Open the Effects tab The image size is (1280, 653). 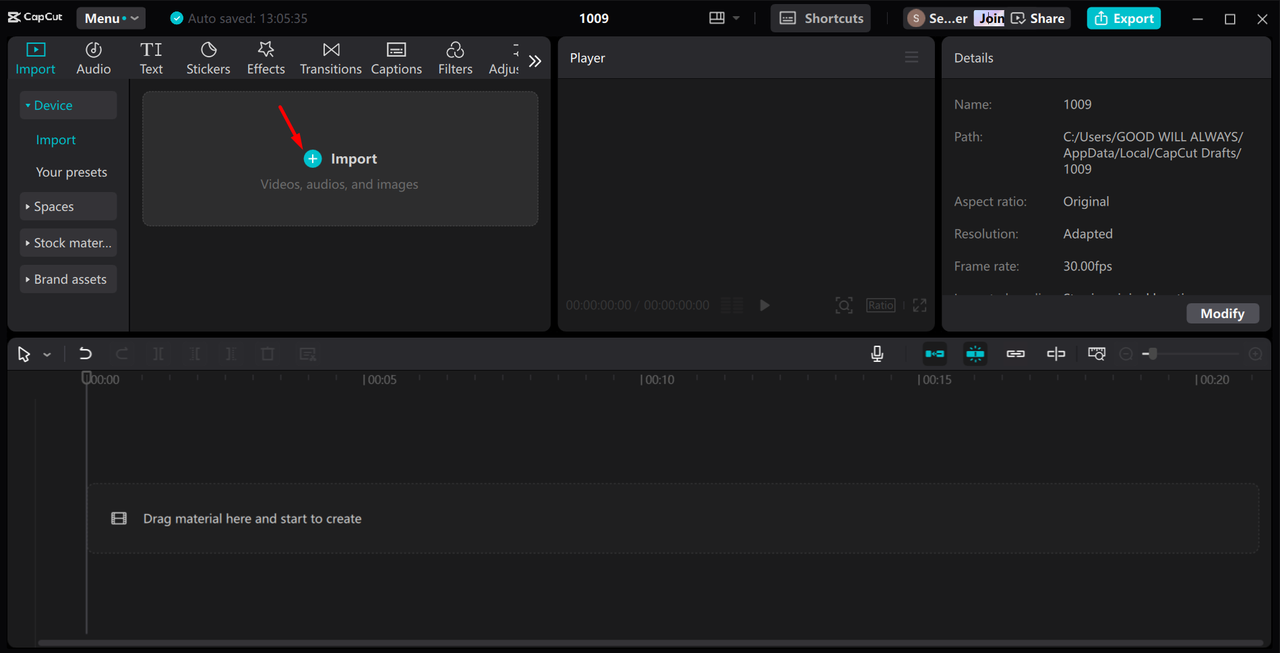[266, 59]
